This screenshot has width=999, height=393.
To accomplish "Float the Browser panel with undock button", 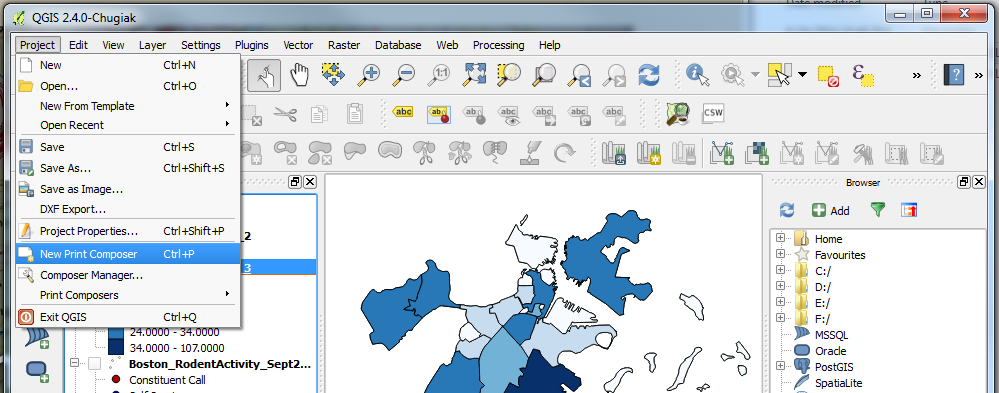I will (963, 182).
